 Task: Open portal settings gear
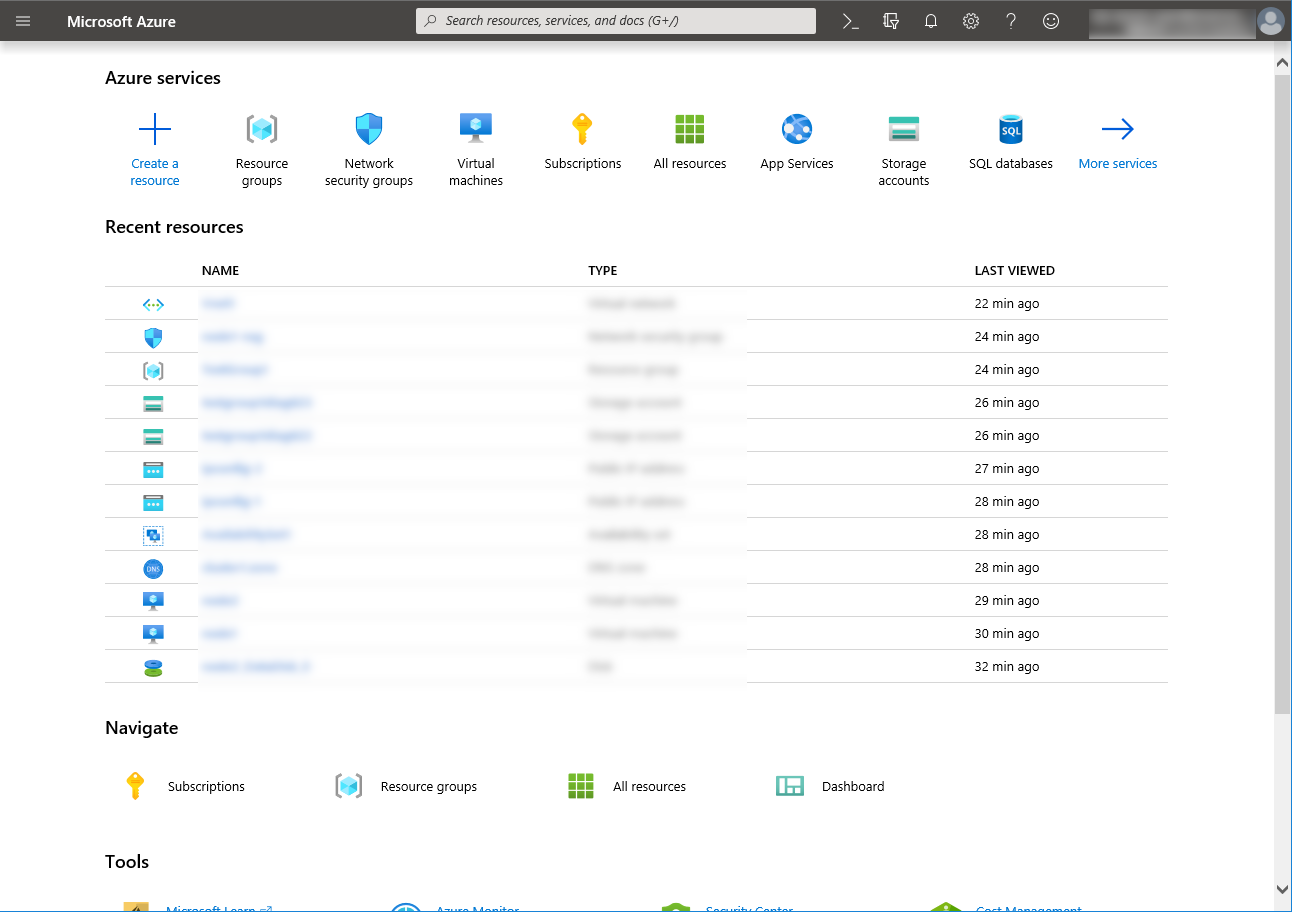[971, 21]
